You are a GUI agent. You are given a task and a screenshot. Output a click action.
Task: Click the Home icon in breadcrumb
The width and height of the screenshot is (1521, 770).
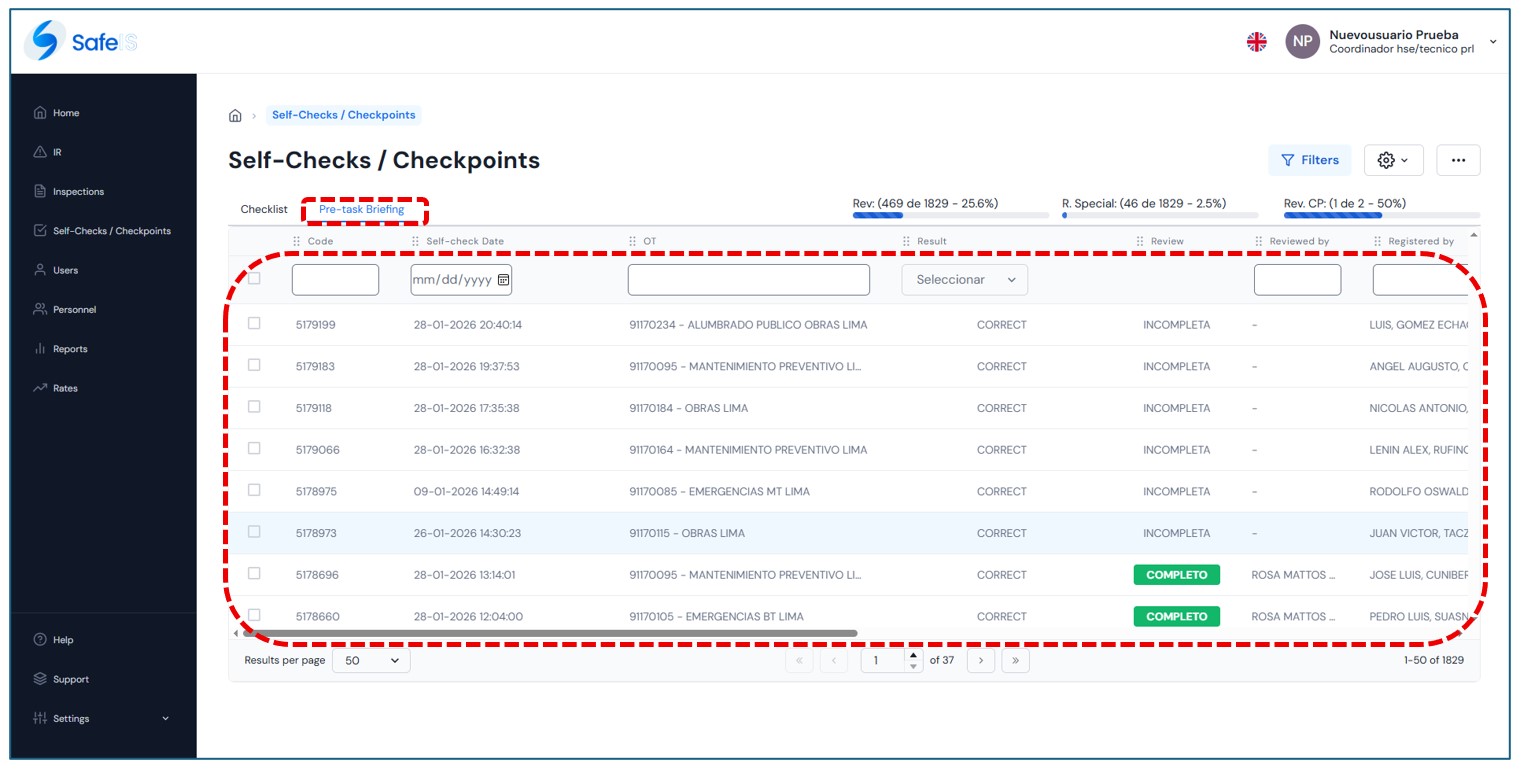tap(235, 116)
